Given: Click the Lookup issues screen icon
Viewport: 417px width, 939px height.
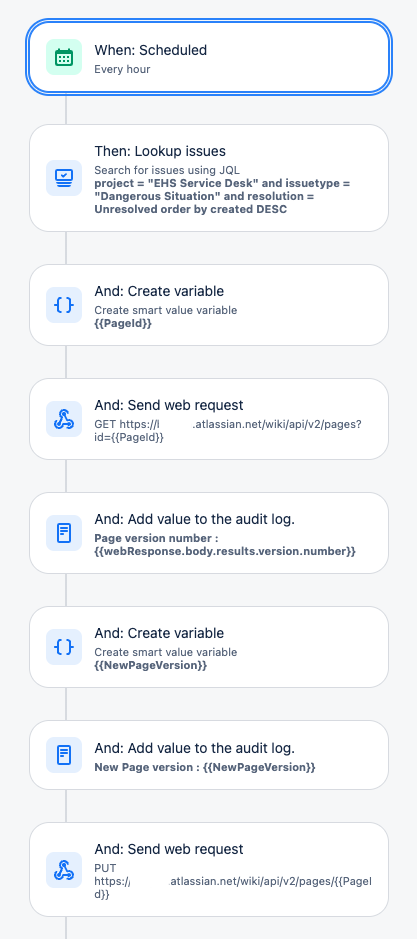Looking at the screenshot, I should tap(64, 178).
